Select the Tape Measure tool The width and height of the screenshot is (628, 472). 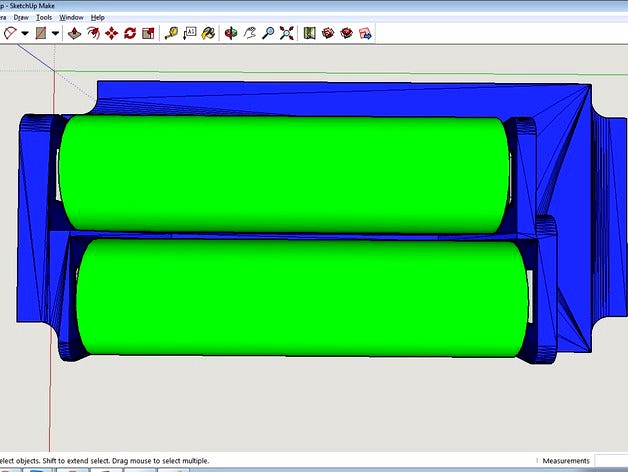point(172,33)
